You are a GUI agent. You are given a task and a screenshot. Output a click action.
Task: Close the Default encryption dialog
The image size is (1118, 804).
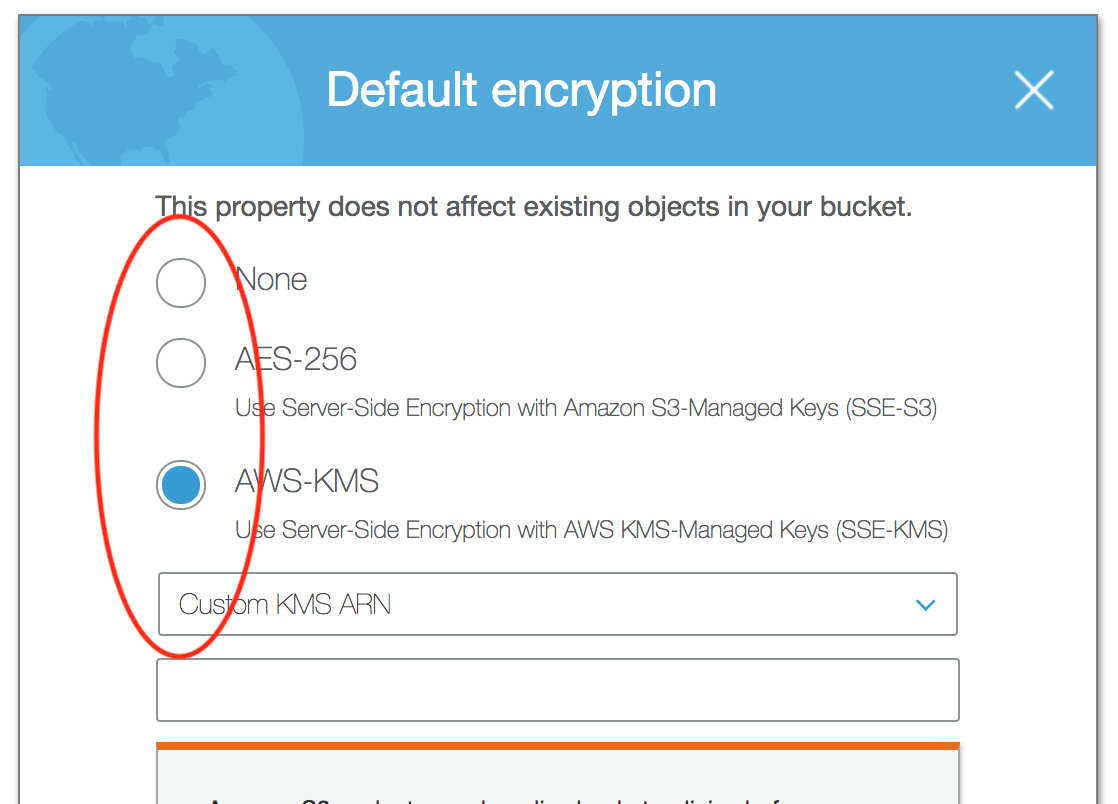[1034, 90]
